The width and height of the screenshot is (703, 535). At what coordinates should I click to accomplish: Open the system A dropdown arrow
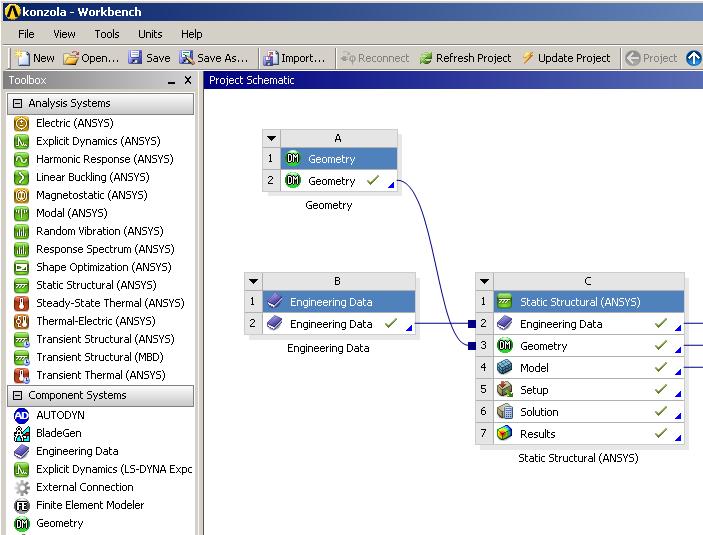click(271, 138)
